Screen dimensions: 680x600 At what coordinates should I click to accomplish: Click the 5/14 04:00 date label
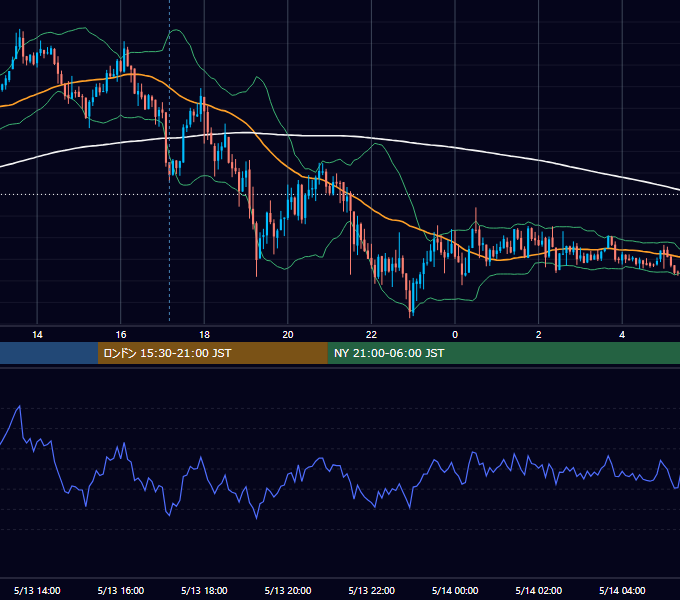point(622,590)
